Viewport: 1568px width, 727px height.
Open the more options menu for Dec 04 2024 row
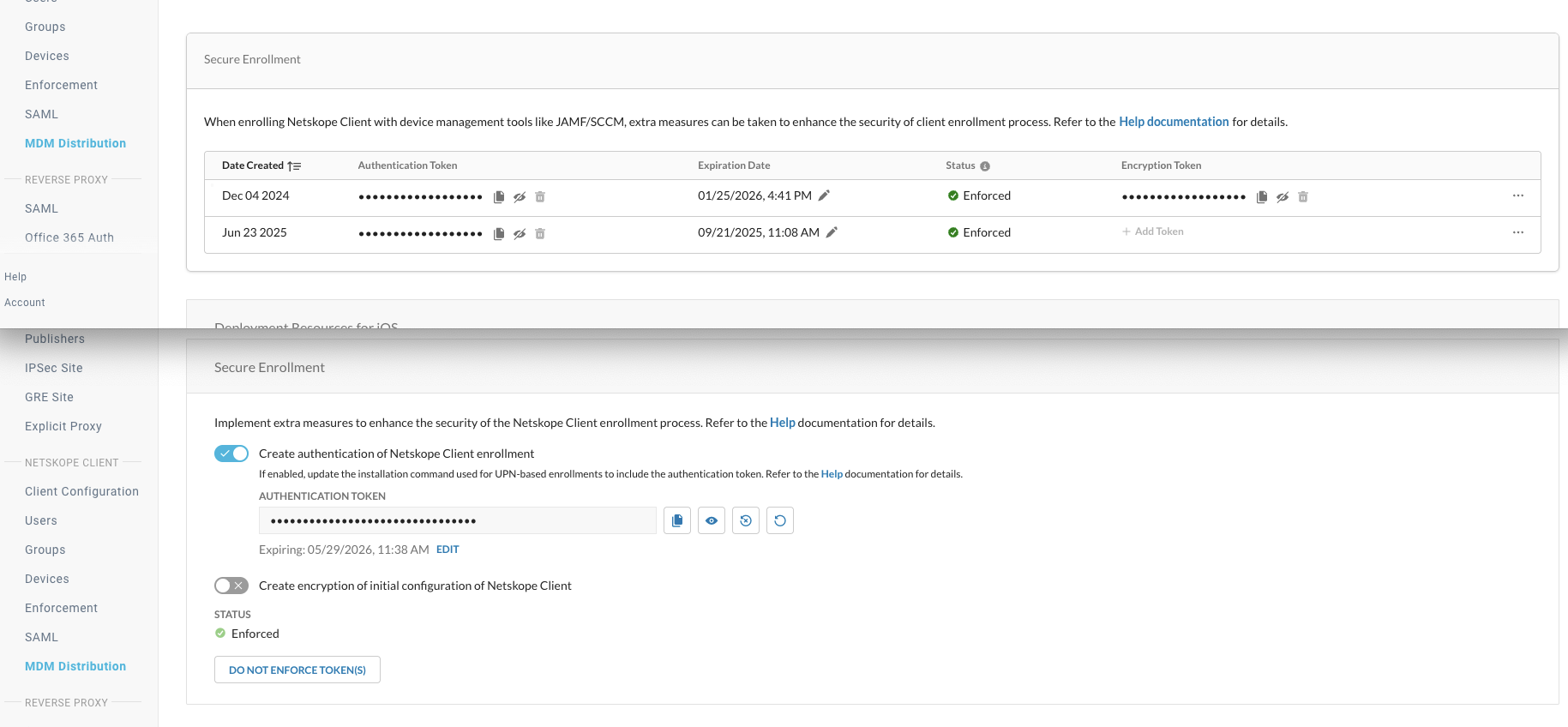[x=1518, y=195]
